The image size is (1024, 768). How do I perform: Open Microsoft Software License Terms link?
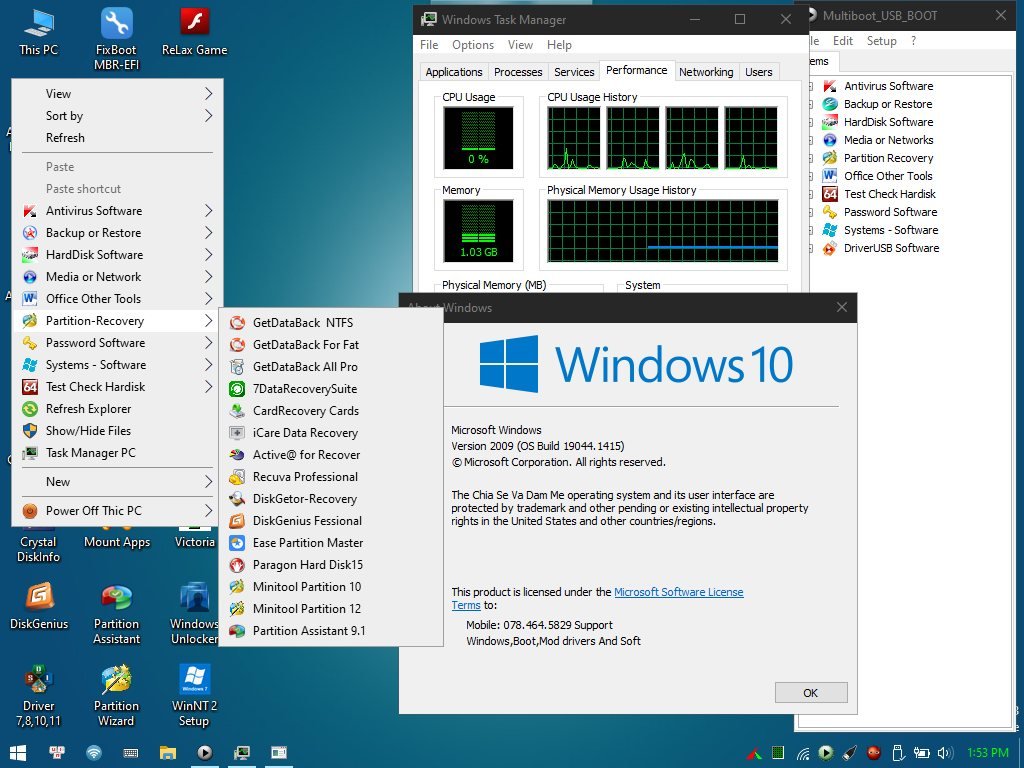[x=679, y=592]
